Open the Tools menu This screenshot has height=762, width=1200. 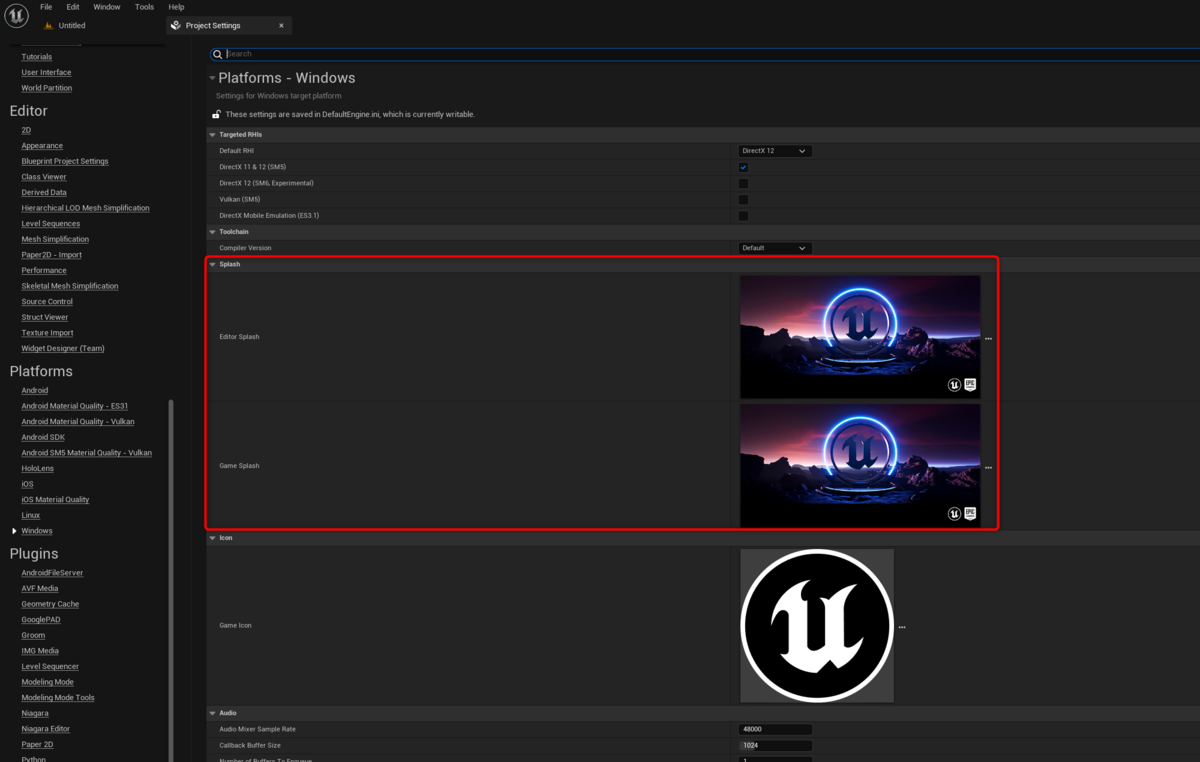pos(143,6)
